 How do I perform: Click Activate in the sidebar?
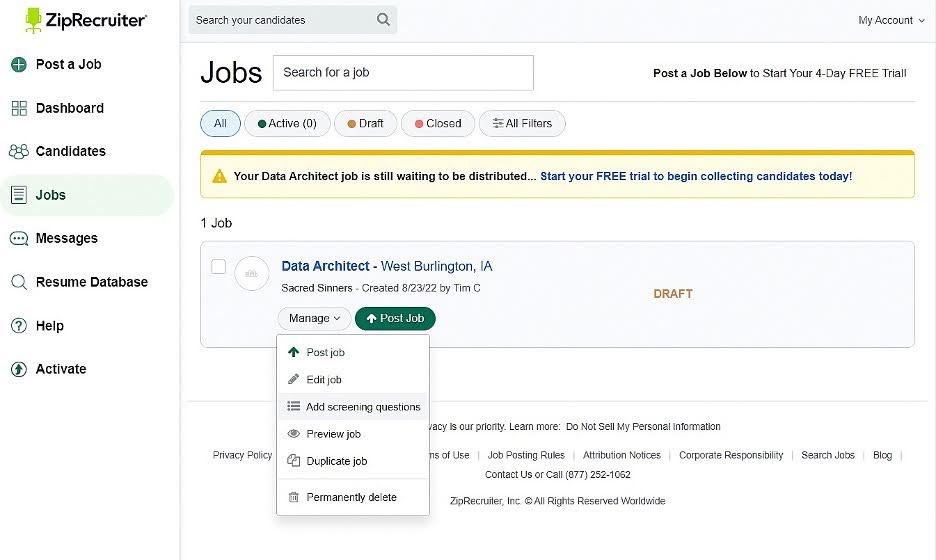point(60,369)
